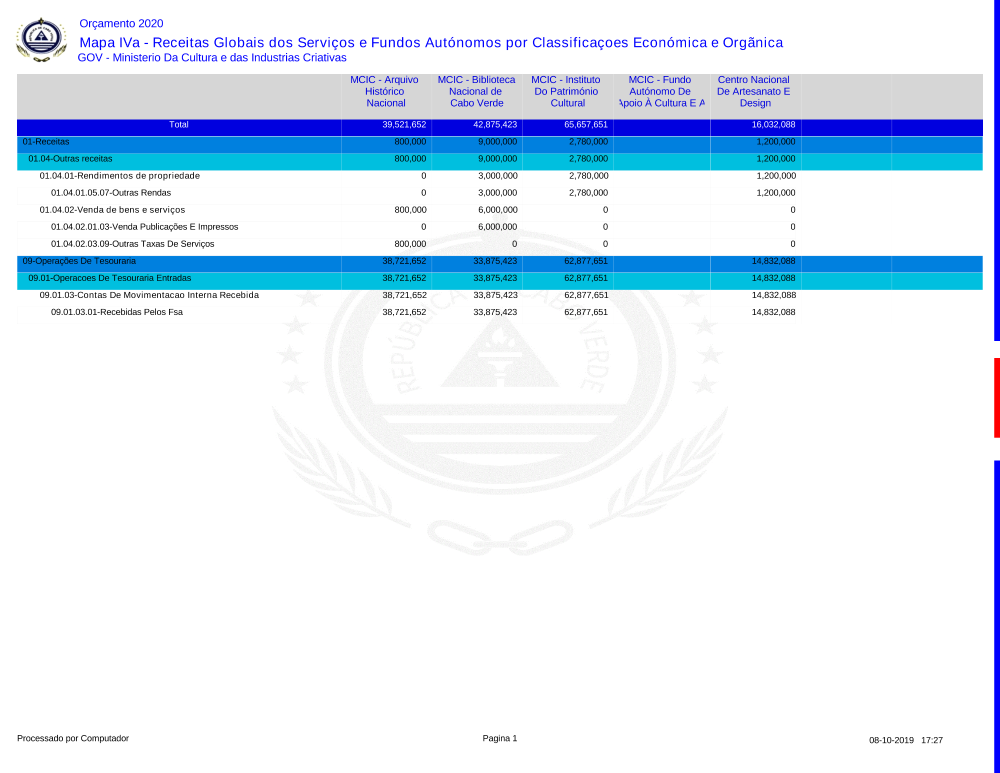
Task: Click the '08-10-2019 17:27' timestamp
Action: 906,740
